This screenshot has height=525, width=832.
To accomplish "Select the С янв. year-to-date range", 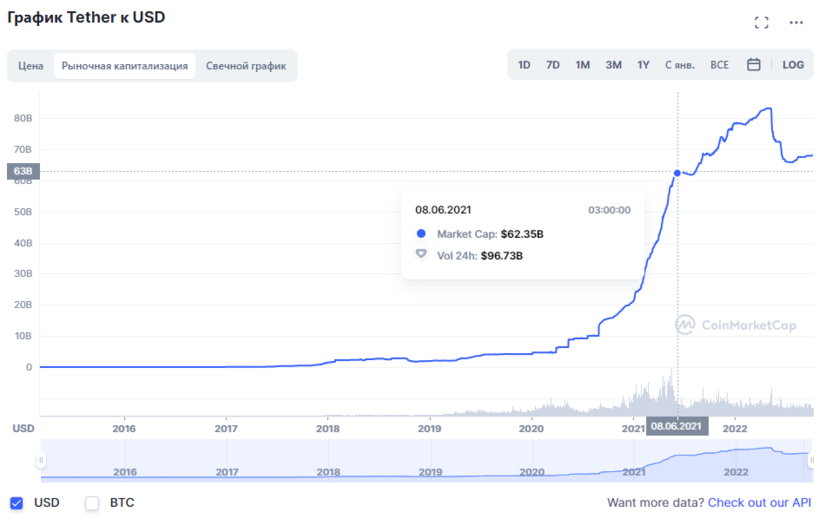I will (x=680, y=65).
